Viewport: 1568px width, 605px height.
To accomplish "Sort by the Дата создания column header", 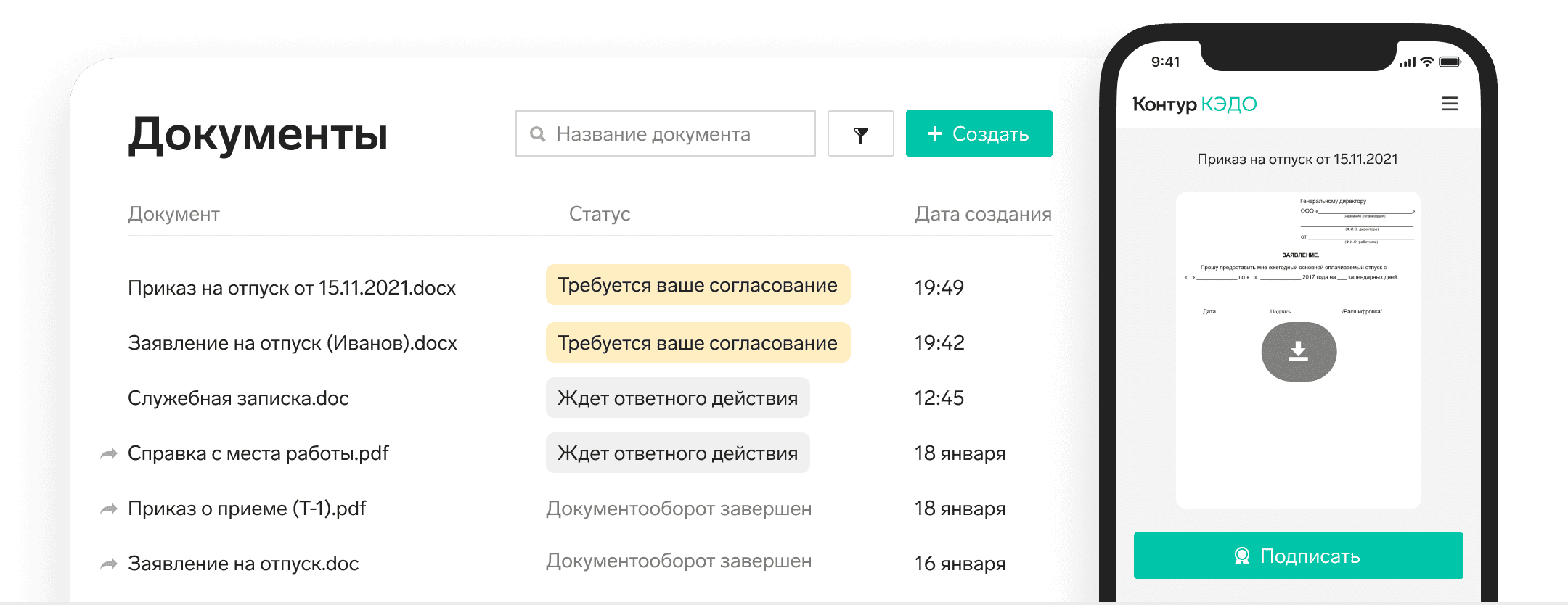I will coord(982,214).
